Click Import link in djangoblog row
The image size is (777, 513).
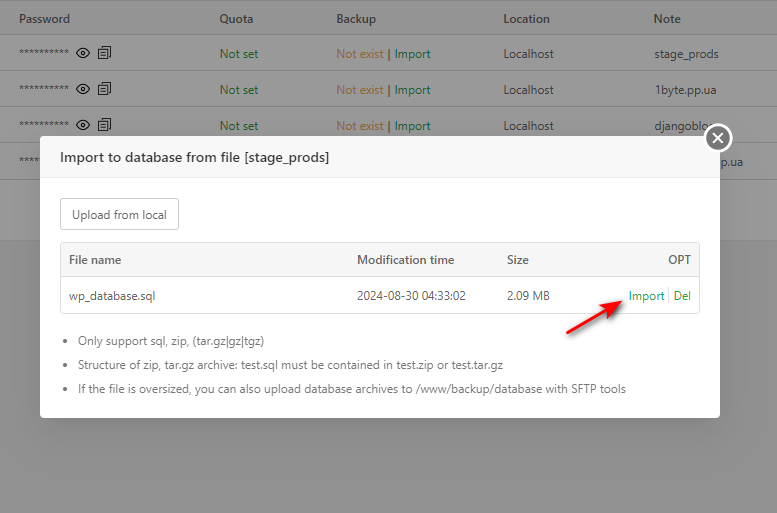pos(412,126)
